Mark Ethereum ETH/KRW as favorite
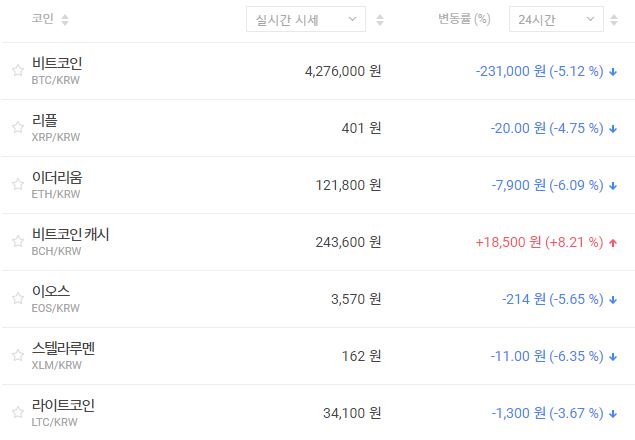The image size is (635, 440). (x=17, y=185)
